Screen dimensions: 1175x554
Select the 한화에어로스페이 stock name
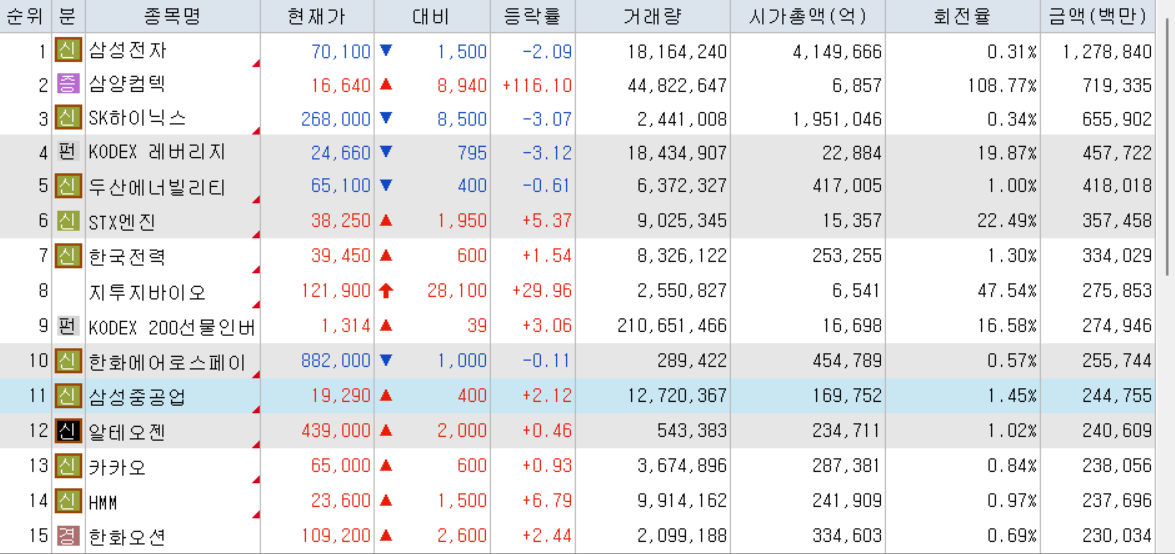[168, 363]
